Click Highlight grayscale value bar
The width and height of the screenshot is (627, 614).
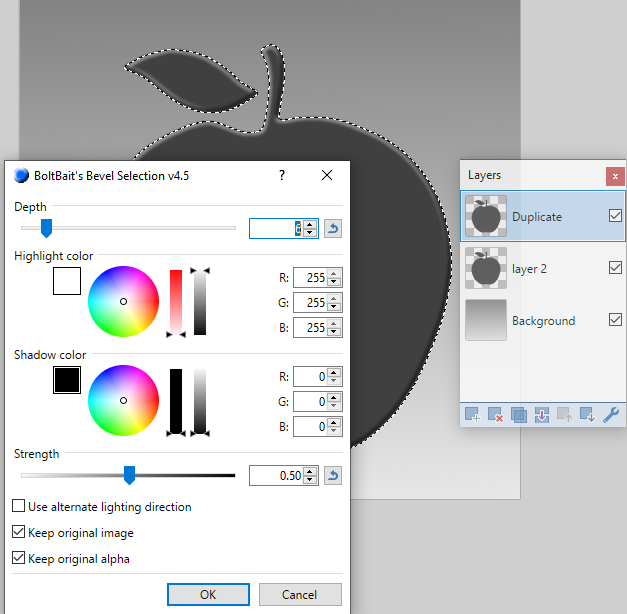coord(200,302)
